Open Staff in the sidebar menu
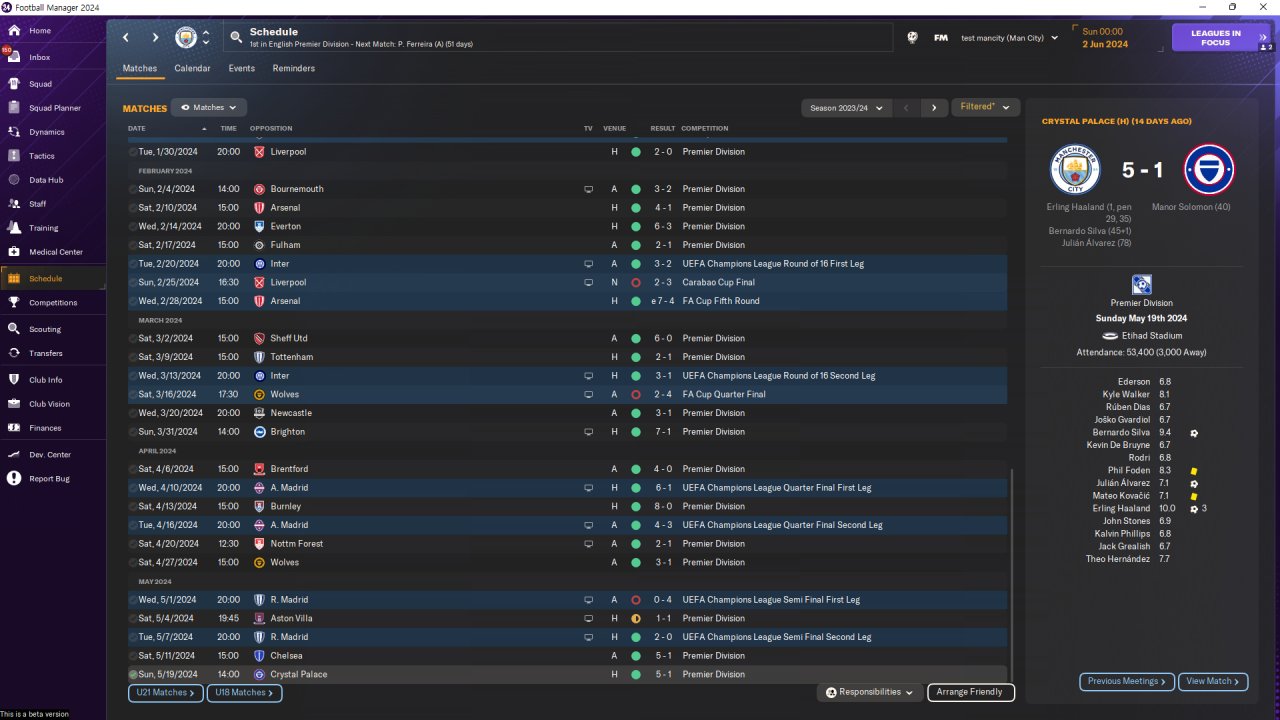 pyautogui.click(x=38, y=204)
